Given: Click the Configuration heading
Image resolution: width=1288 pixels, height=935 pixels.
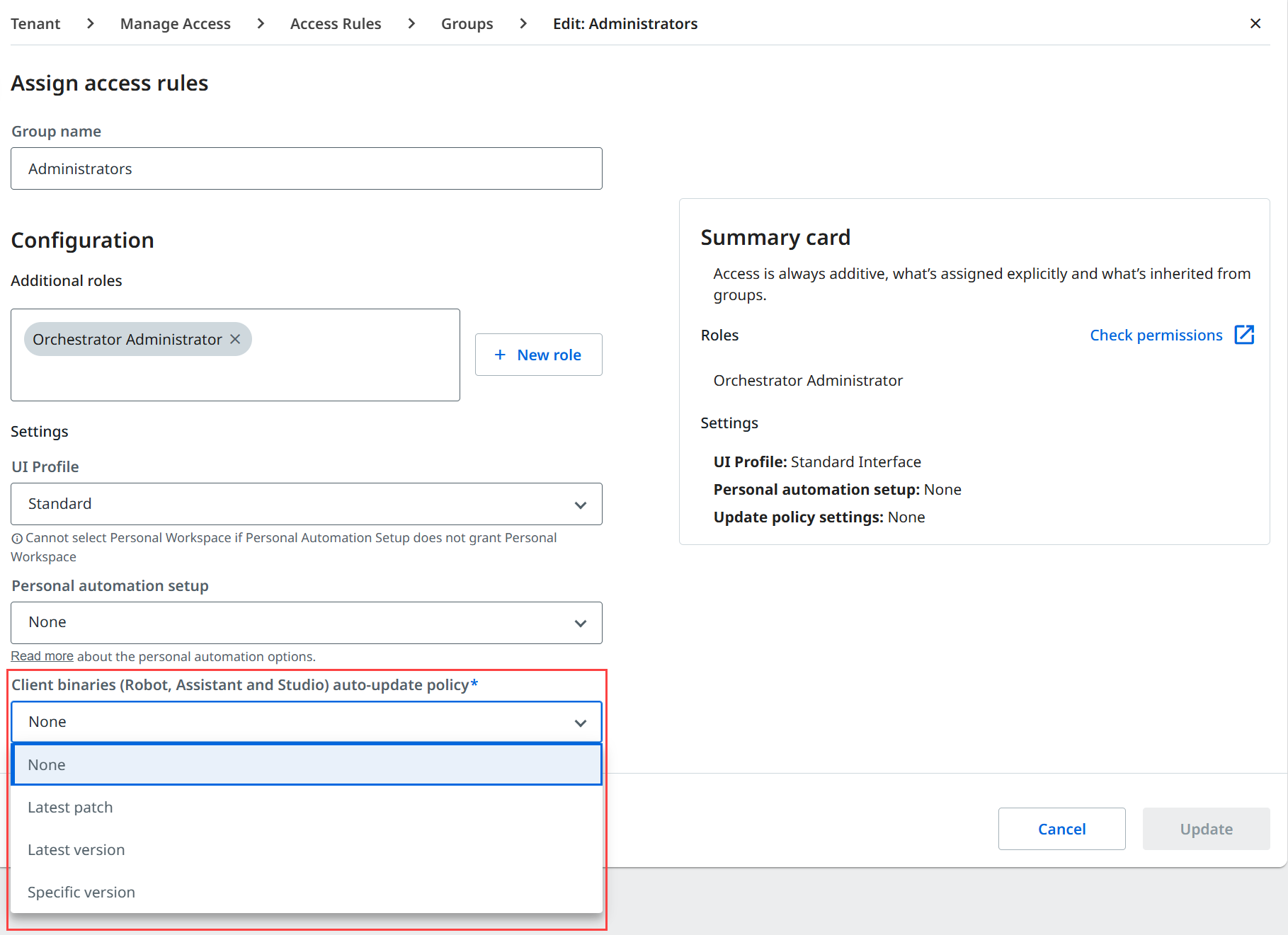Looking at the screenshot, I should (x=82, y=240).
